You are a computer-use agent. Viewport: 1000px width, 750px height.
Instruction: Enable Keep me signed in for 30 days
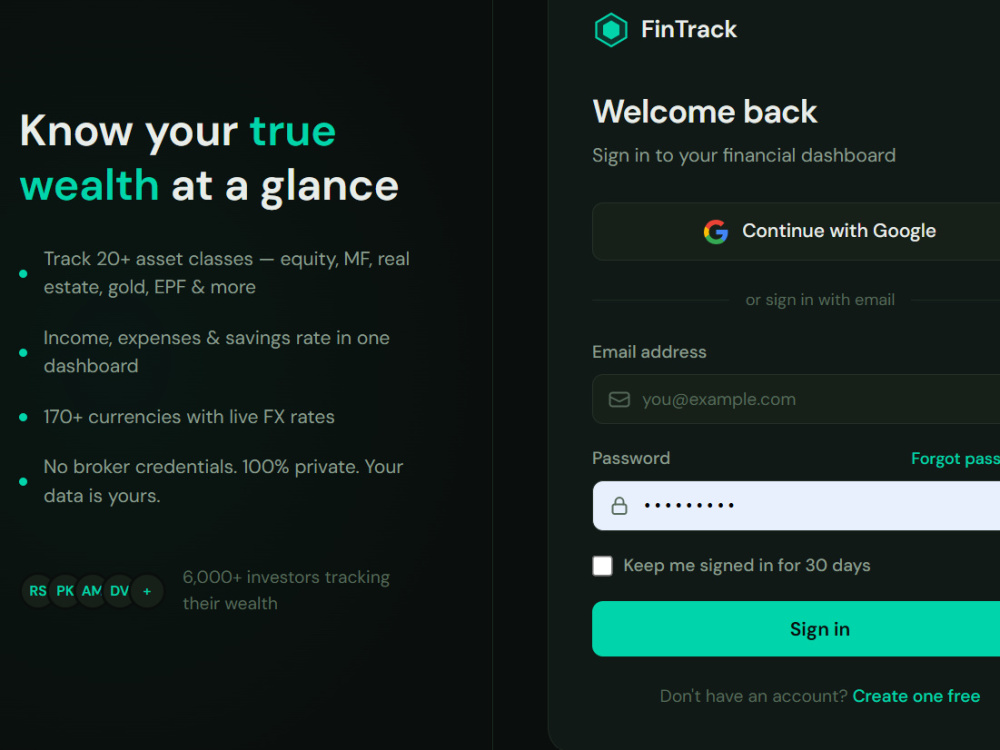point(602,566)
